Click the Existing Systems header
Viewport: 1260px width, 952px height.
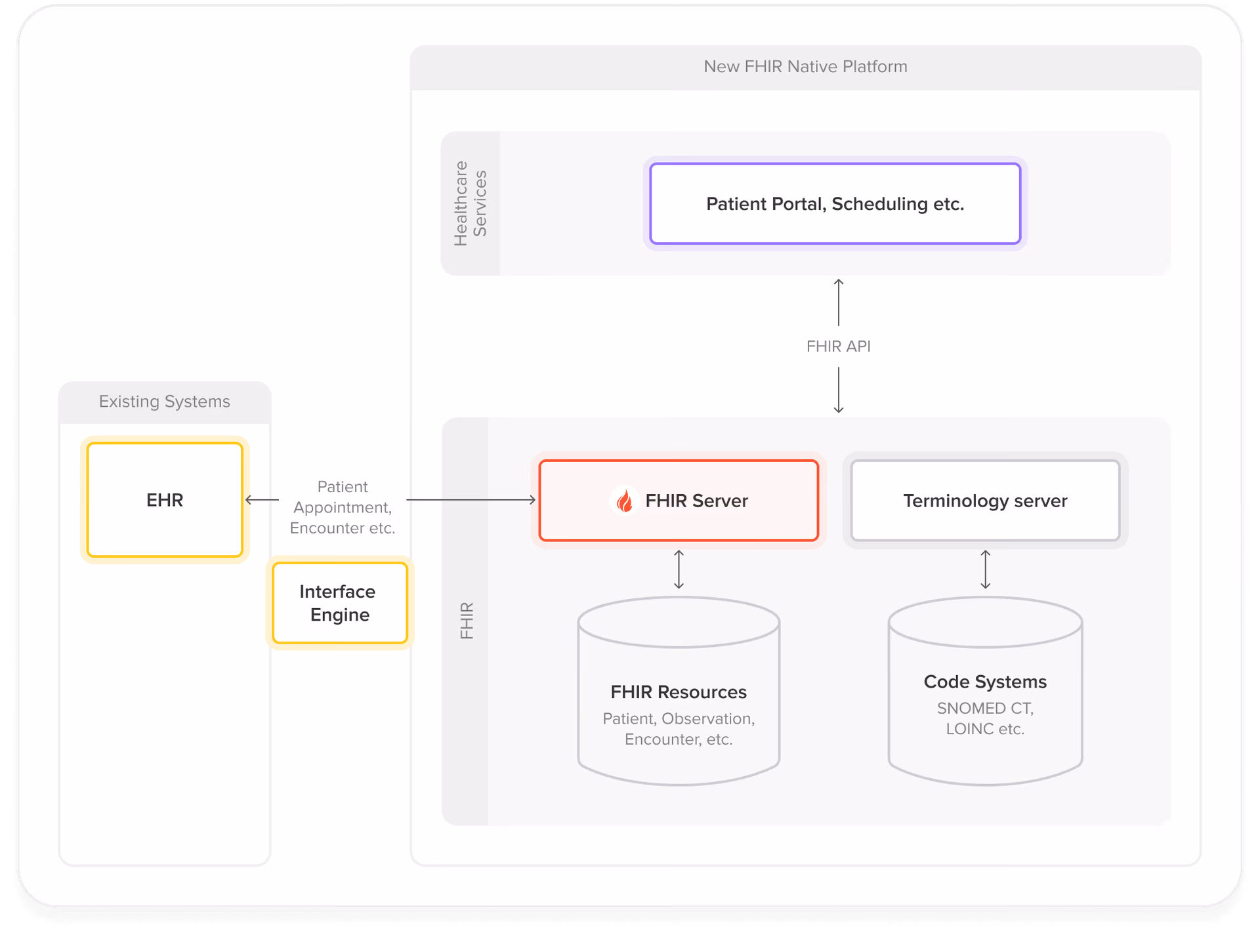[x=164, y=402]
